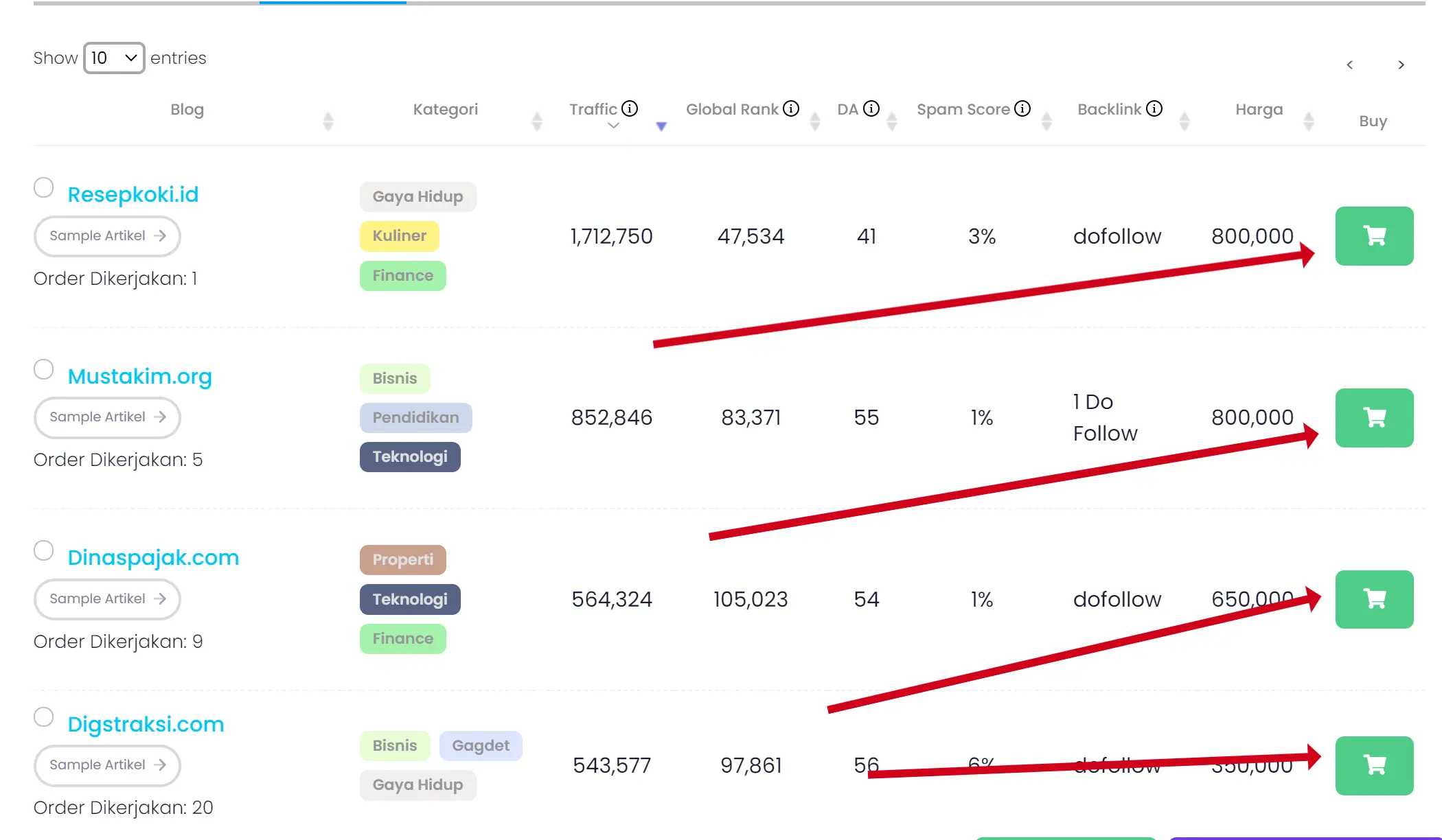The image size is (1442, 840).
Task: Click Finance tag on Dinaspajak.com
Action: (x=403, y=639)
